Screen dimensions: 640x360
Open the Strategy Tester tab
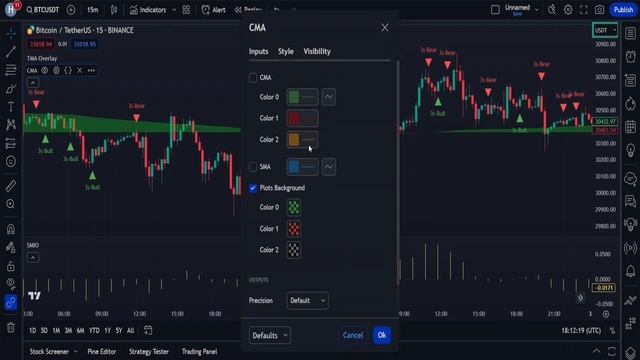149,351
